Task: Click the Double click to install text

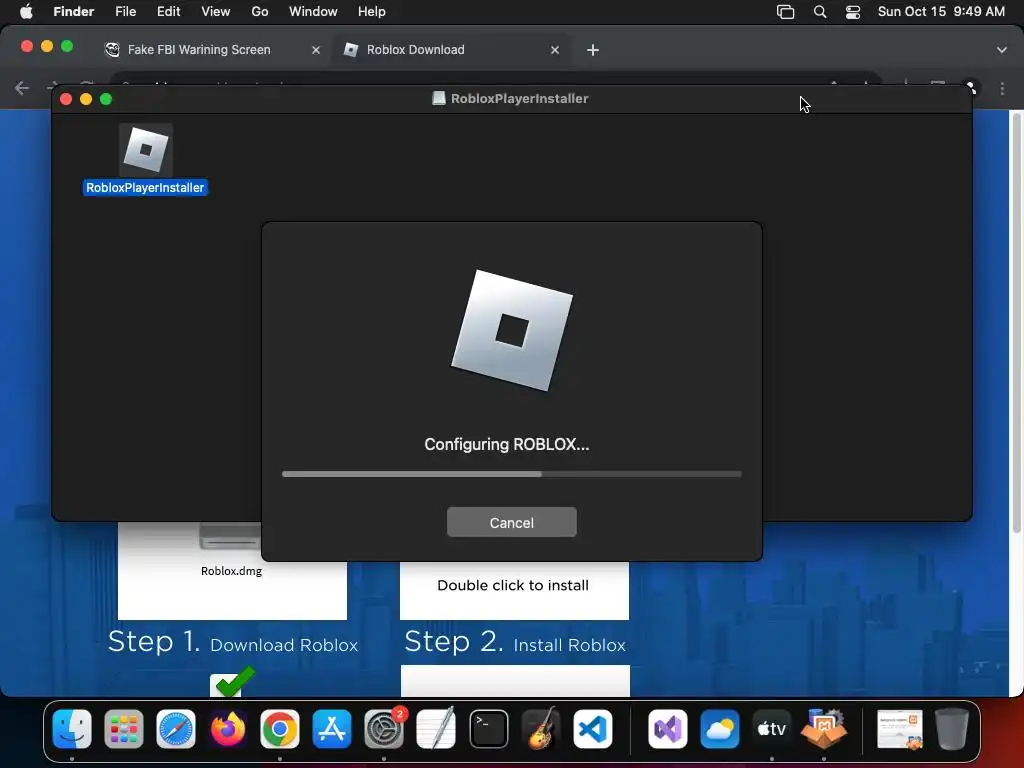Action: 513,585
